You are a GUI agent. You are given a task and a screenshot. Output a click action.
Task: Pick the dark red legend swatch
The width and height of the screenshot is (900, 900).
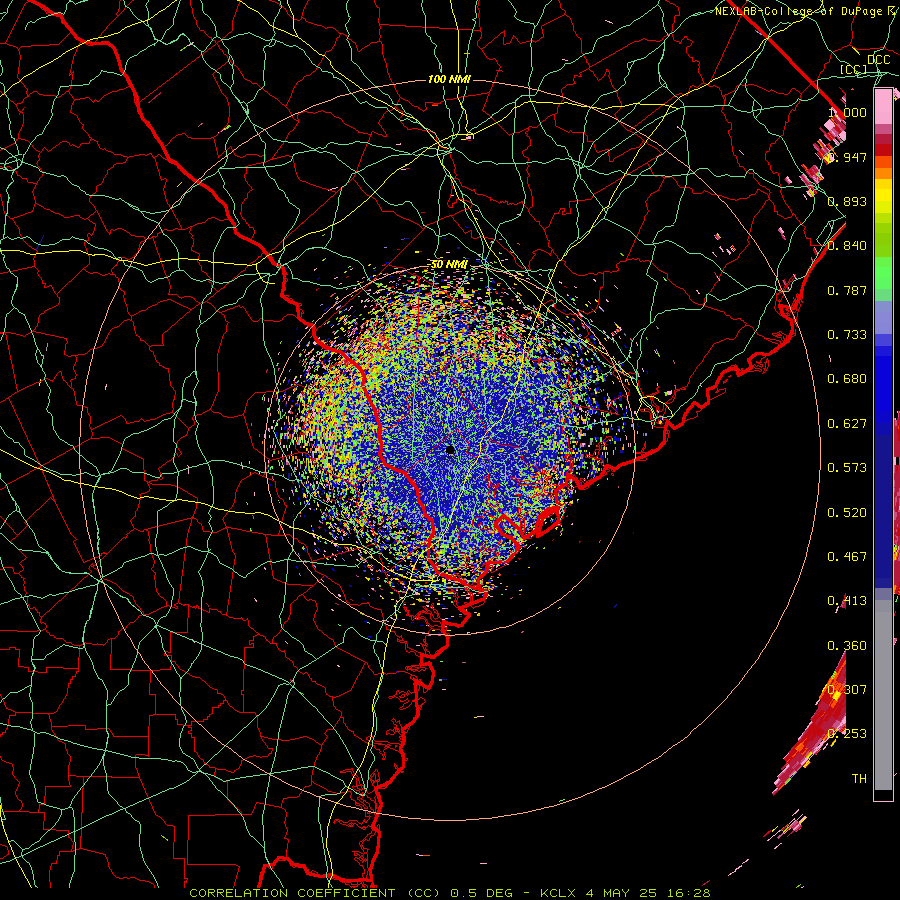point(883,150)
